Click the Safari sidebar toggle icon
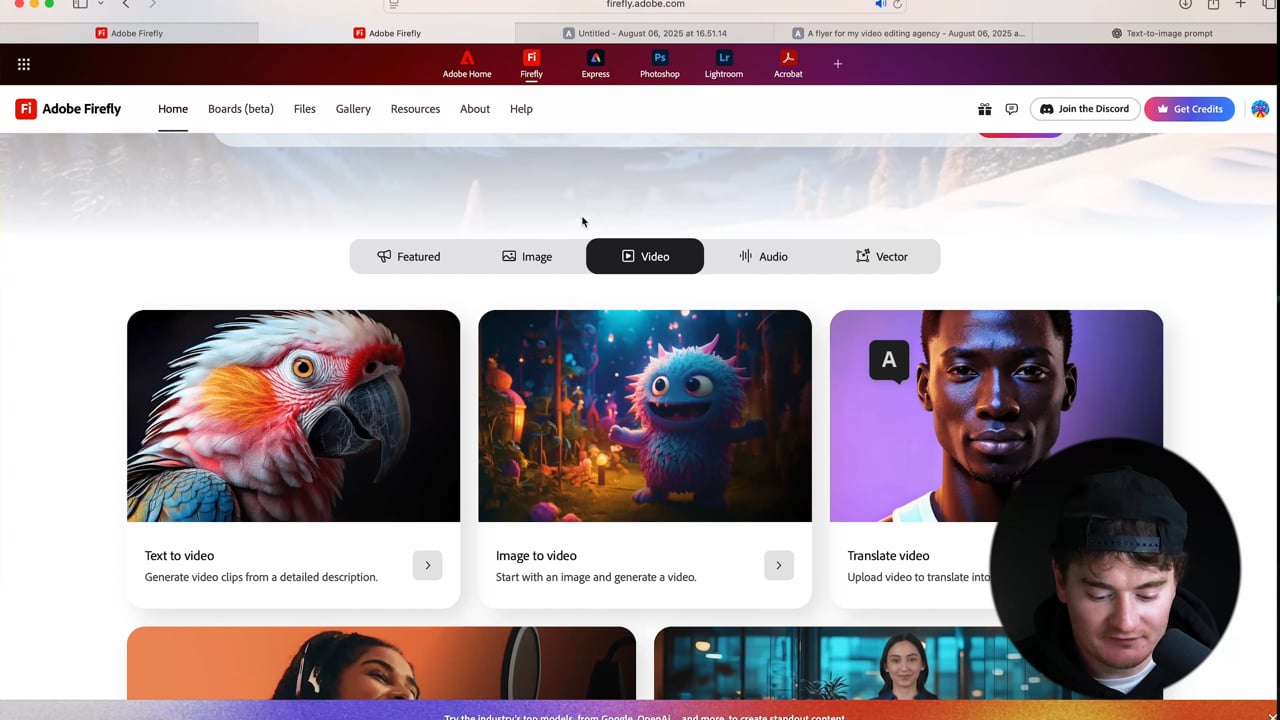 80,4
